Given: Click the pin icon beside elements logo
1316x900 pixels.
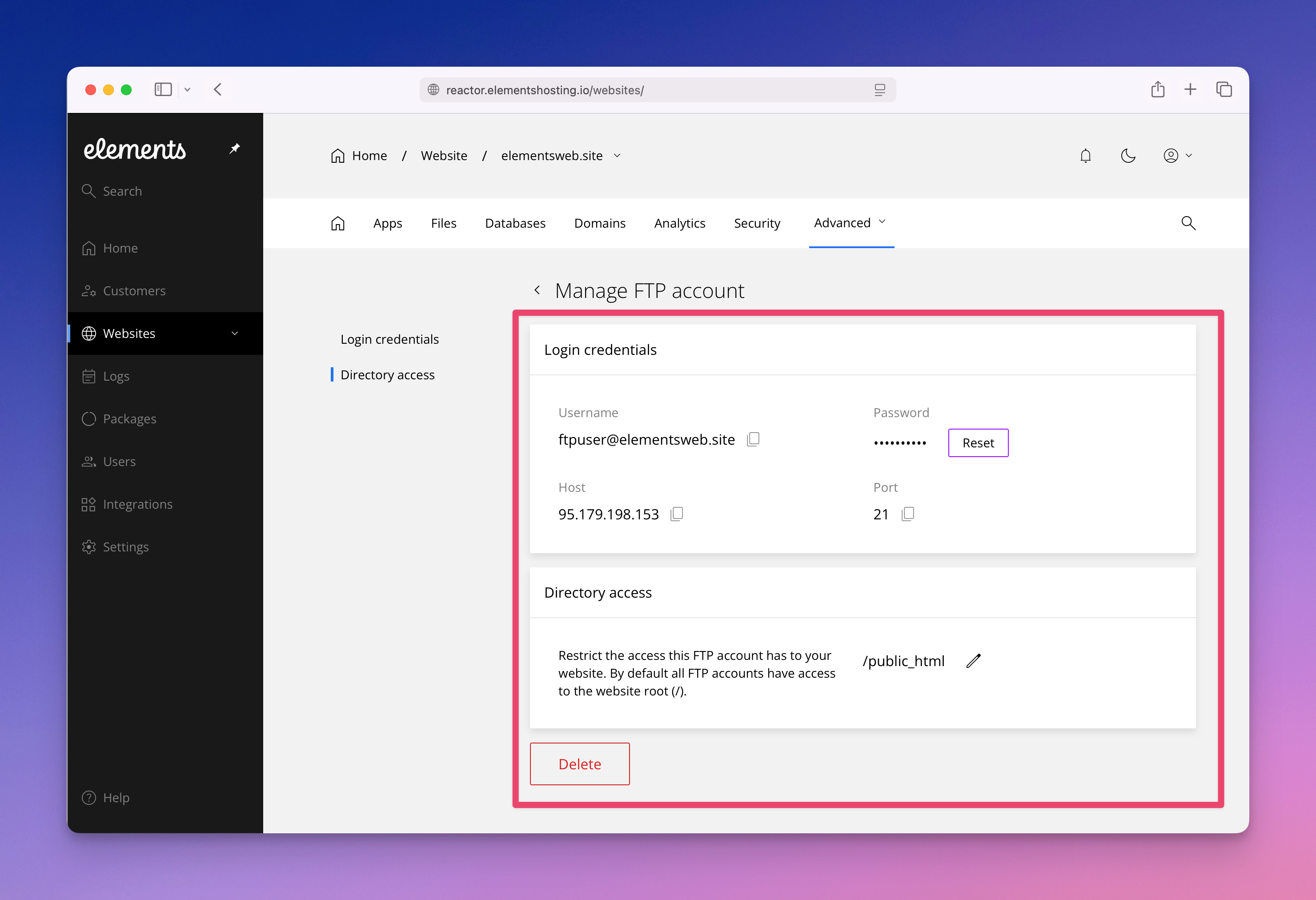Looking at the screenshot, I should pyautogui.click(x=234, y=149).
